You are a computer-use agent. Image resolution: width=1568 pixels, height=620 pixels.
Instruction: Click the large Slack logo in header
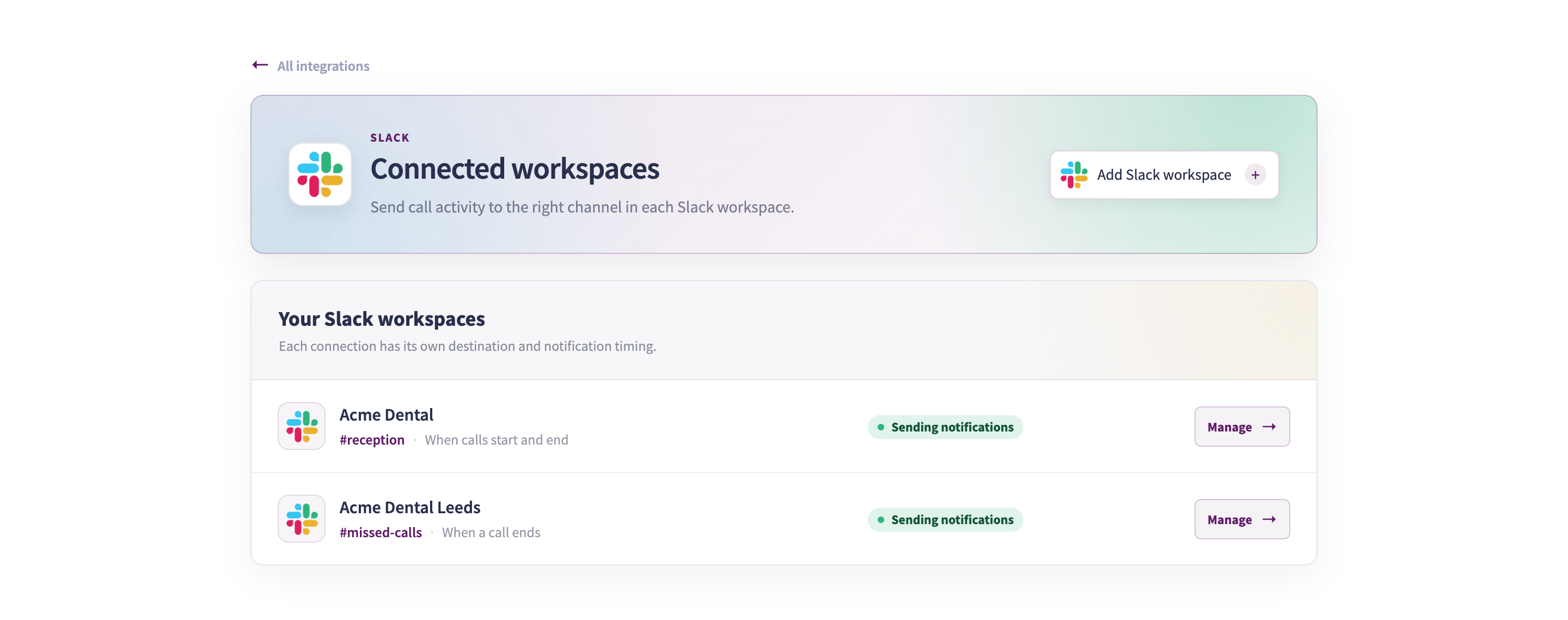(x=320, y=174)
